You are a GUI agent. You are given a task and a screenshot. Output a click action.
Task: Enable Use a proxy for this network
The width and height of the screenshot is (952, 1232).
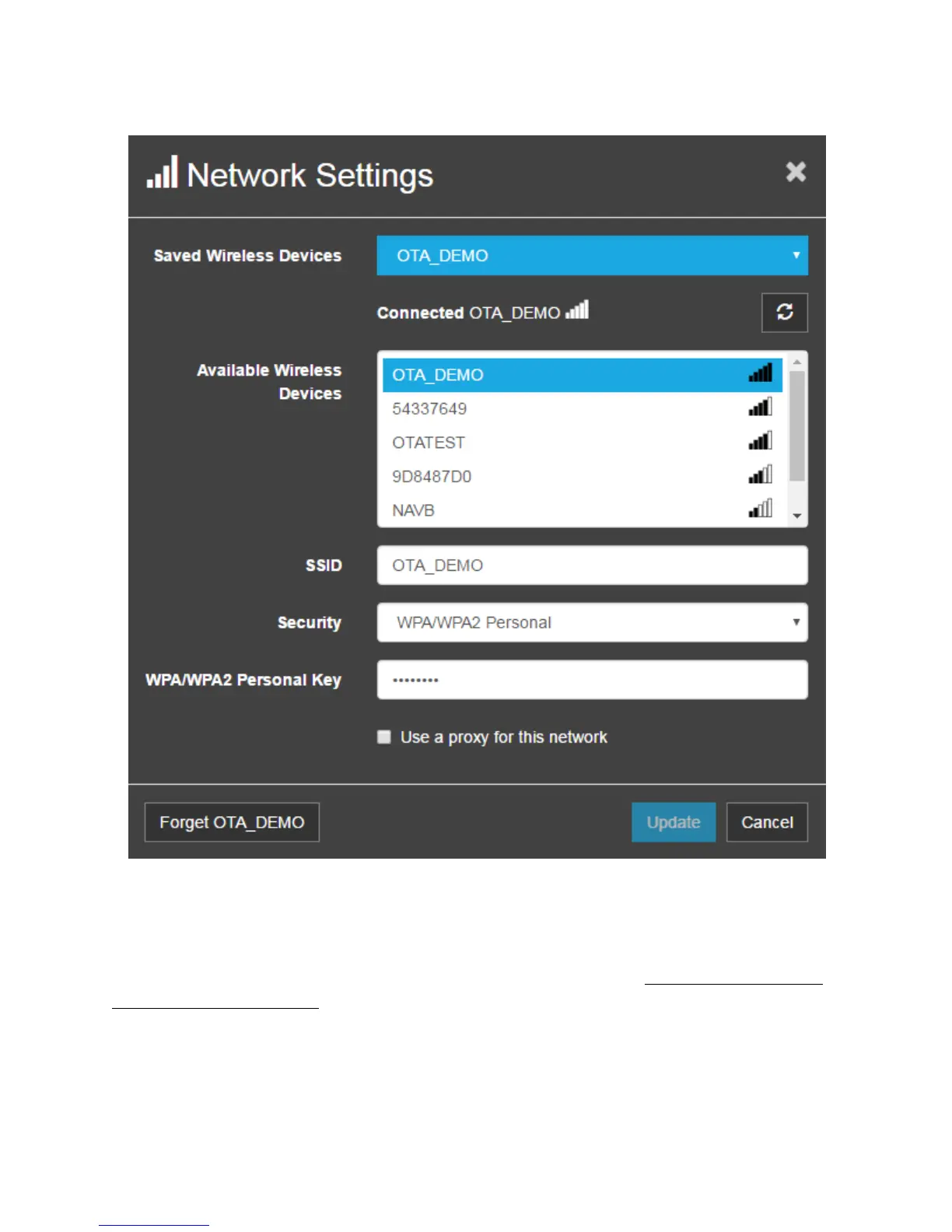[x=384, y=737]
